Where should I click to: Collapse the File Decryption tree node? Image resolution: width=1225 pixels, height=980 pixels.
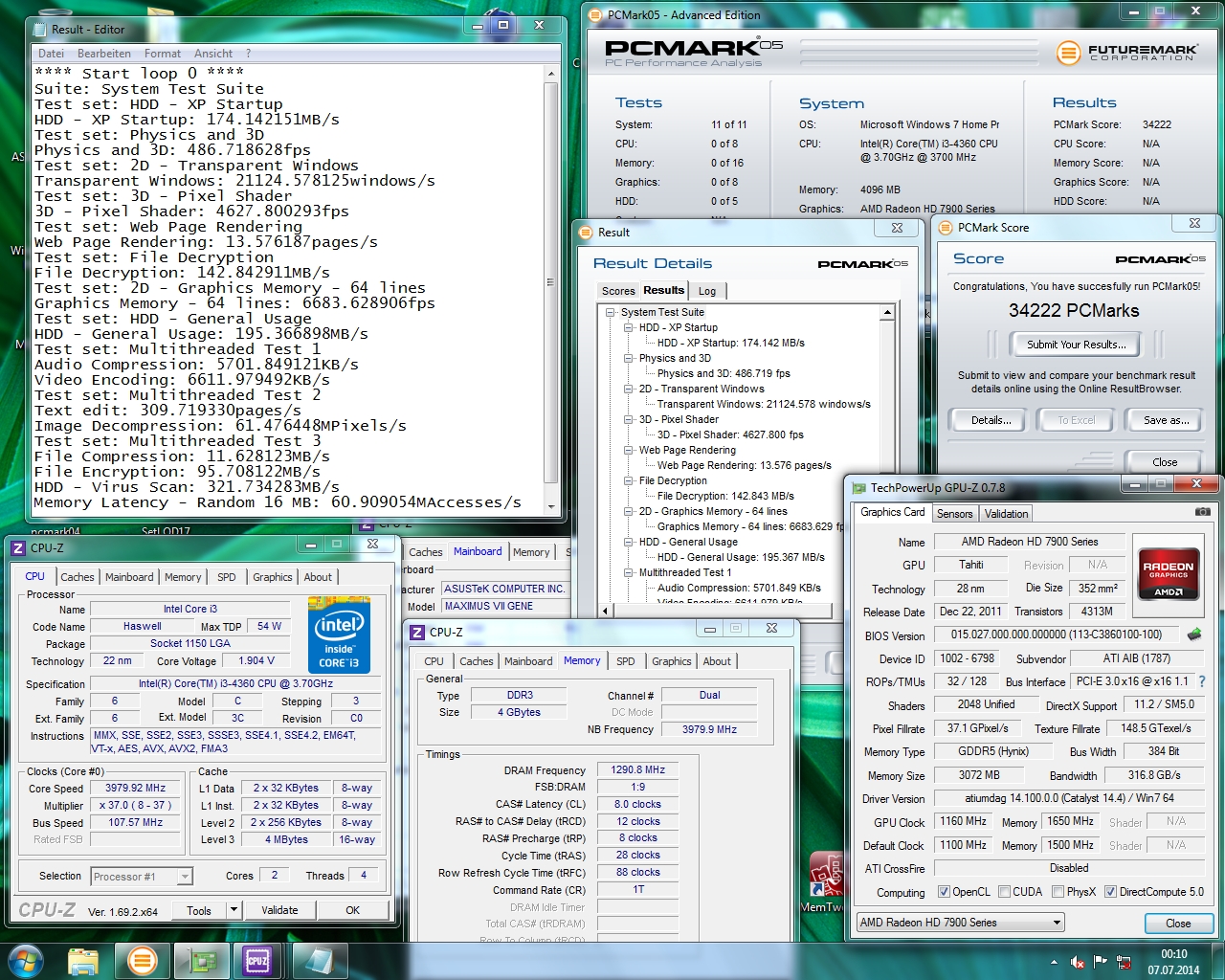coord(629,480)
